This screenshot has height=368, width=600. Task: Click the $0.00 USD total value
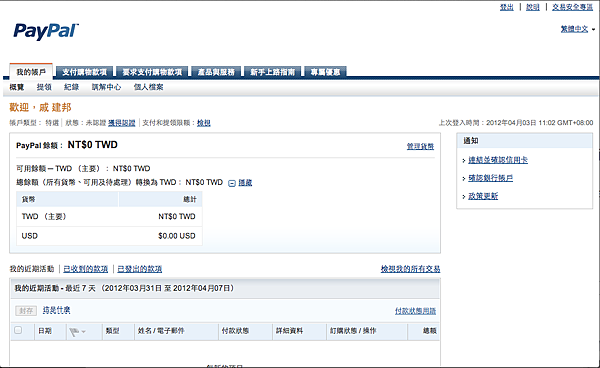(x=177, y=236)
